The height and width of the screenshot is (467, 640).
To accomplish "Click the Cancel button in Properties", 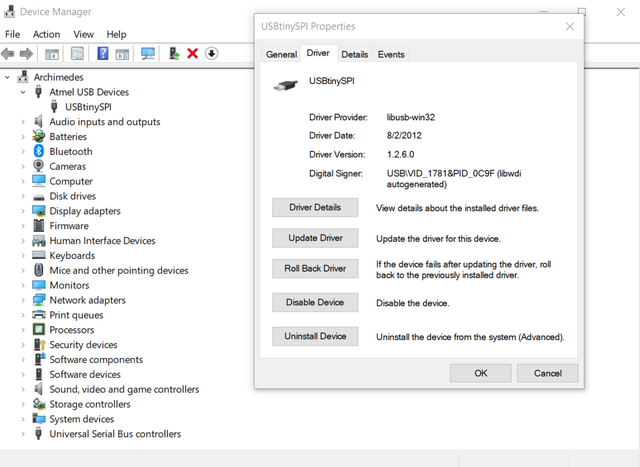I will (548, 373).
